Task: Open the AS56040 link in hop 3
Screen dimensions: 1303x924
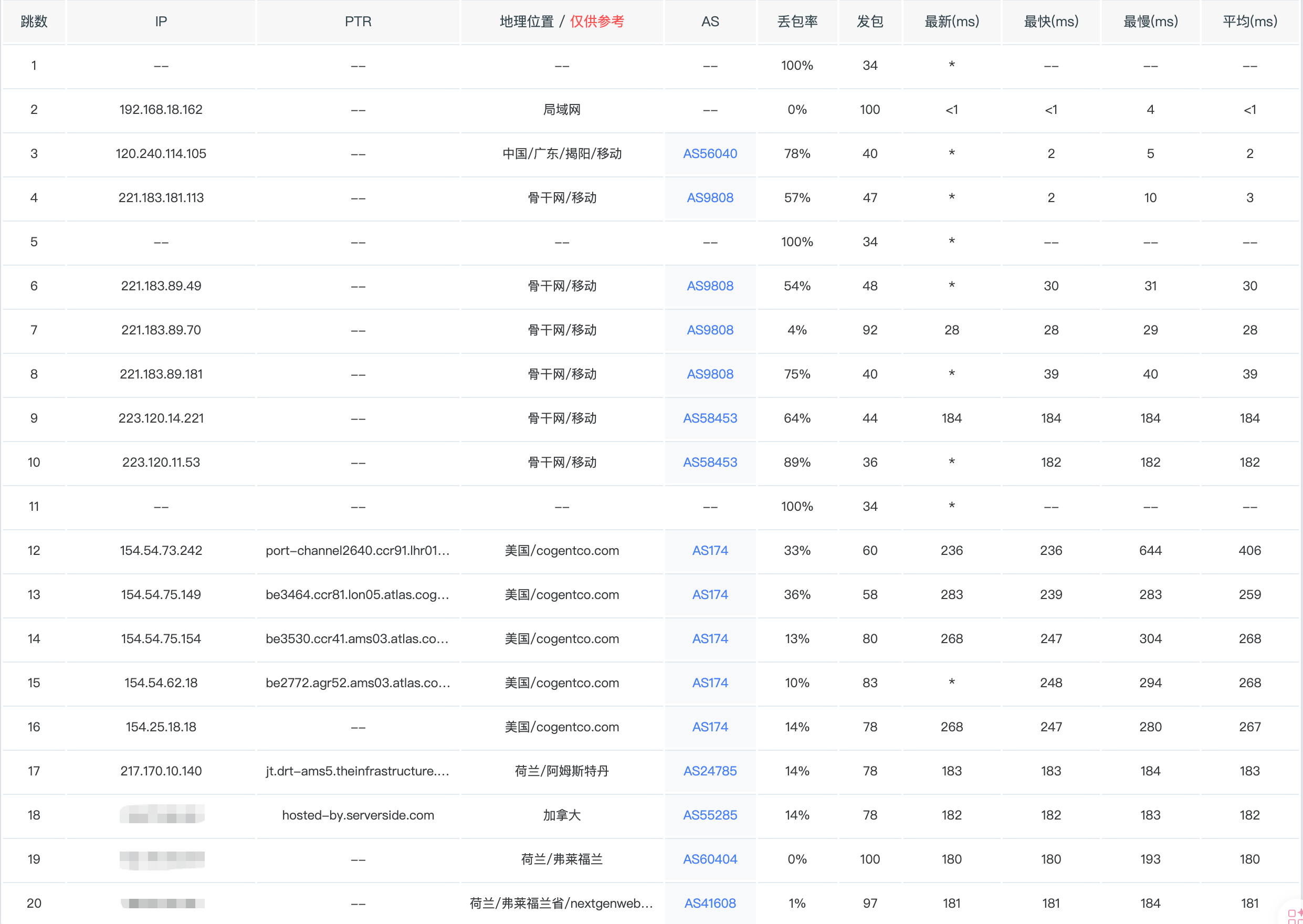Action: pyautogui.click(x=710, y=154)
